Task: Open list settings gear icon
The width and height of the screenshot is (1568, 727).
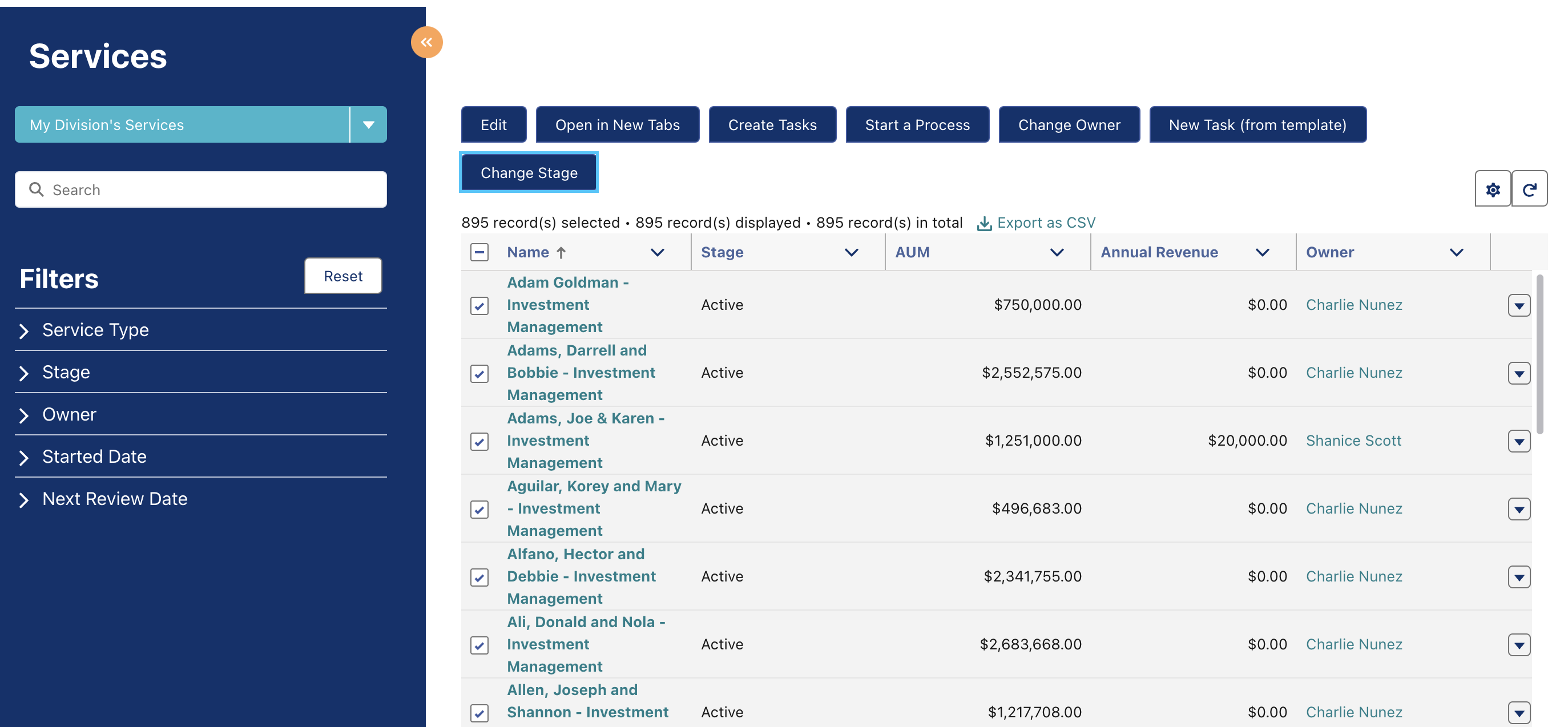Action: coord(1493,189)
